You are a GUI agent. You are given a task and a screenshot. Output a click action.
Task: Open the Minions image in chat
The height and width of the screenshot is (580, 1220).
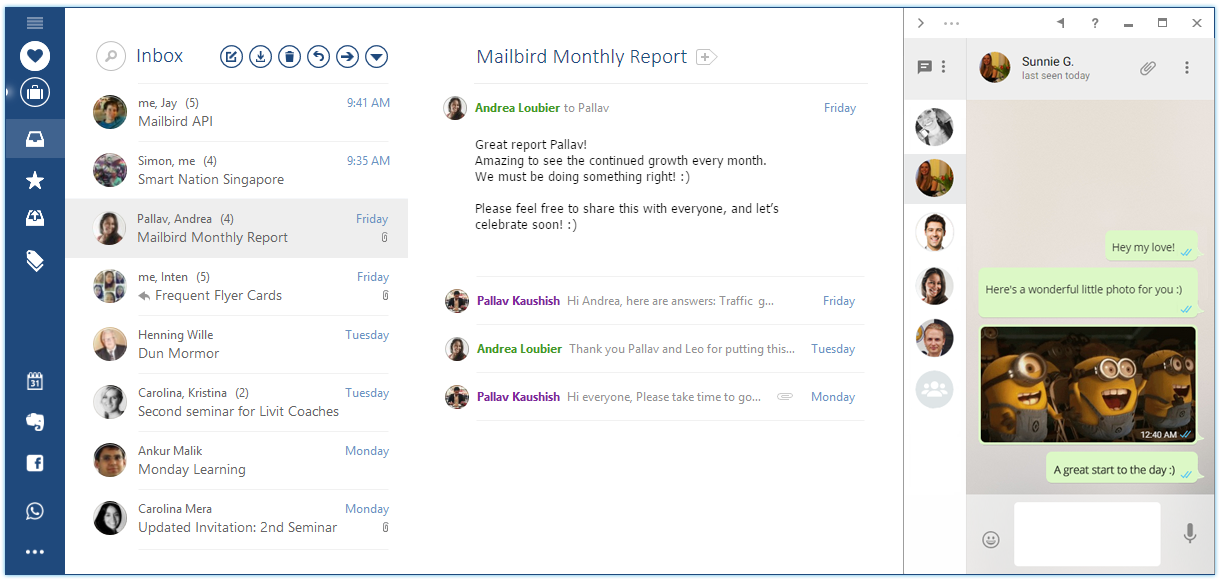click(1088, 385)
